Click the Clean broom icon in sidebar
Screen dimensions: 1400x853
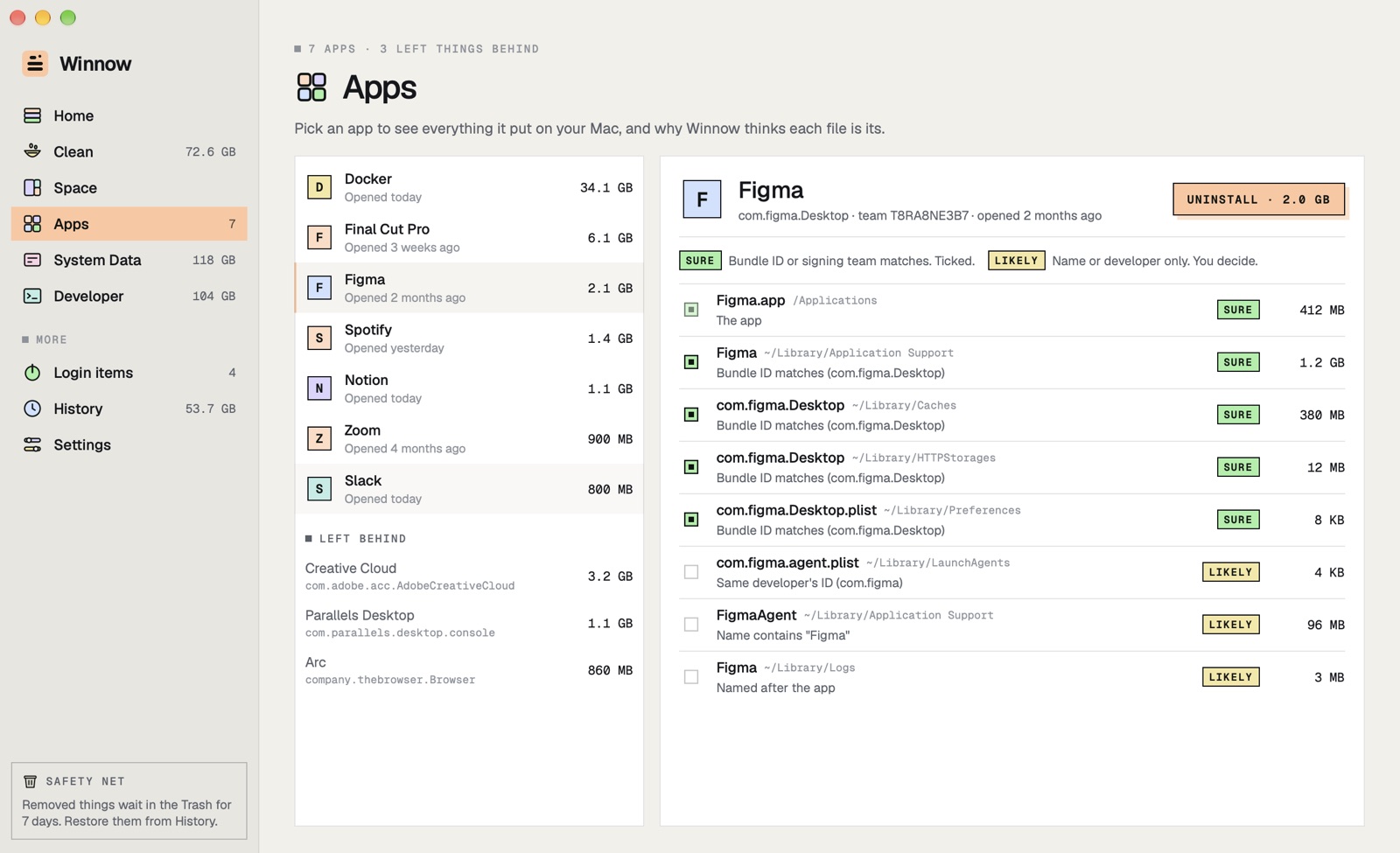[x=32, y=151]
